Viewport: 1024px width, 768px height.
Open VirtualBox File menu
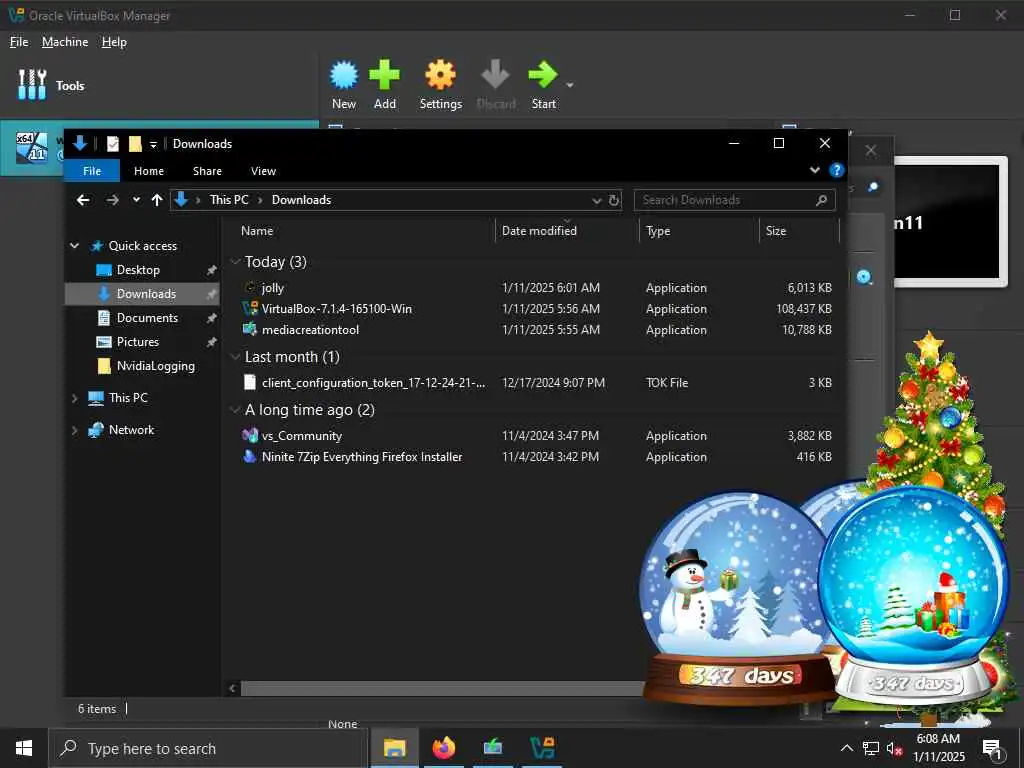point(19,42)
